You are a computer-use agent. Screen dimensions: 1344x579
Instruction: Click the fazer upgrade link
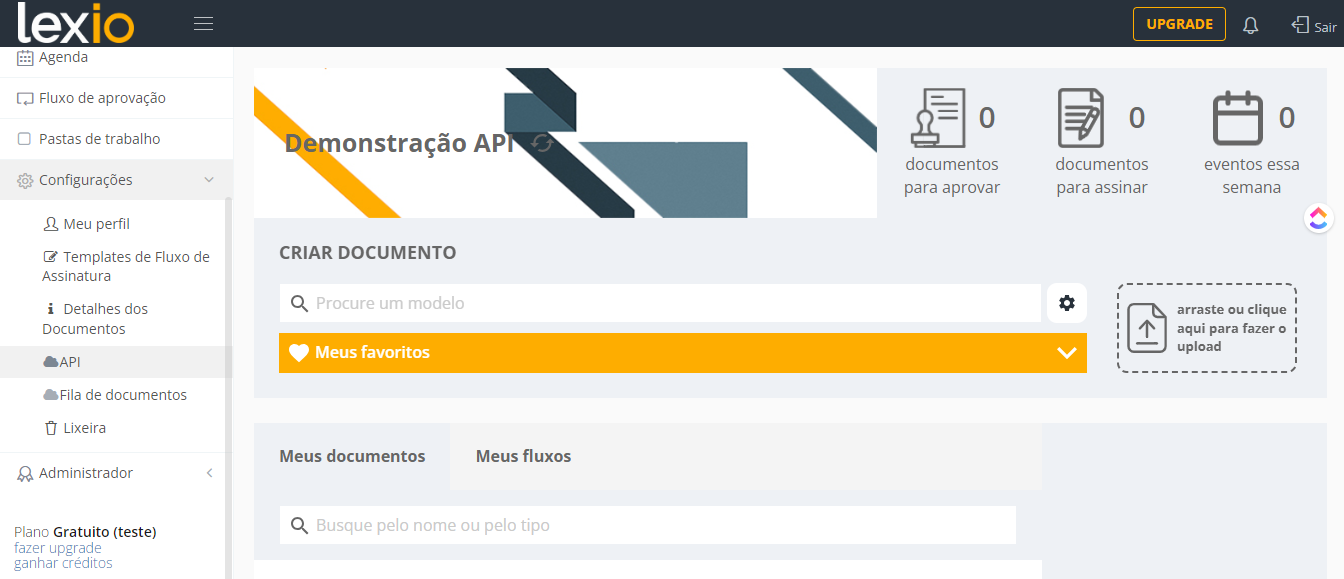[x=58, y=548]
